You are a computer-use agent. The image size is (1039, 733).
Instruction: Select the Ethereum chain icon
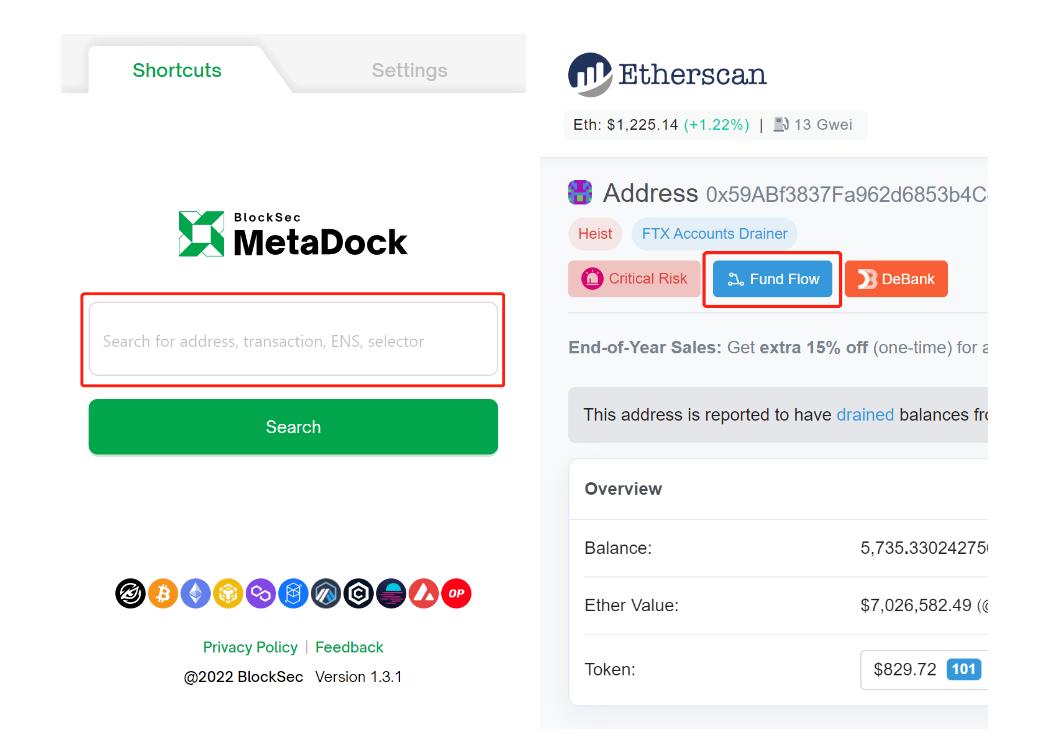point(196,594)
